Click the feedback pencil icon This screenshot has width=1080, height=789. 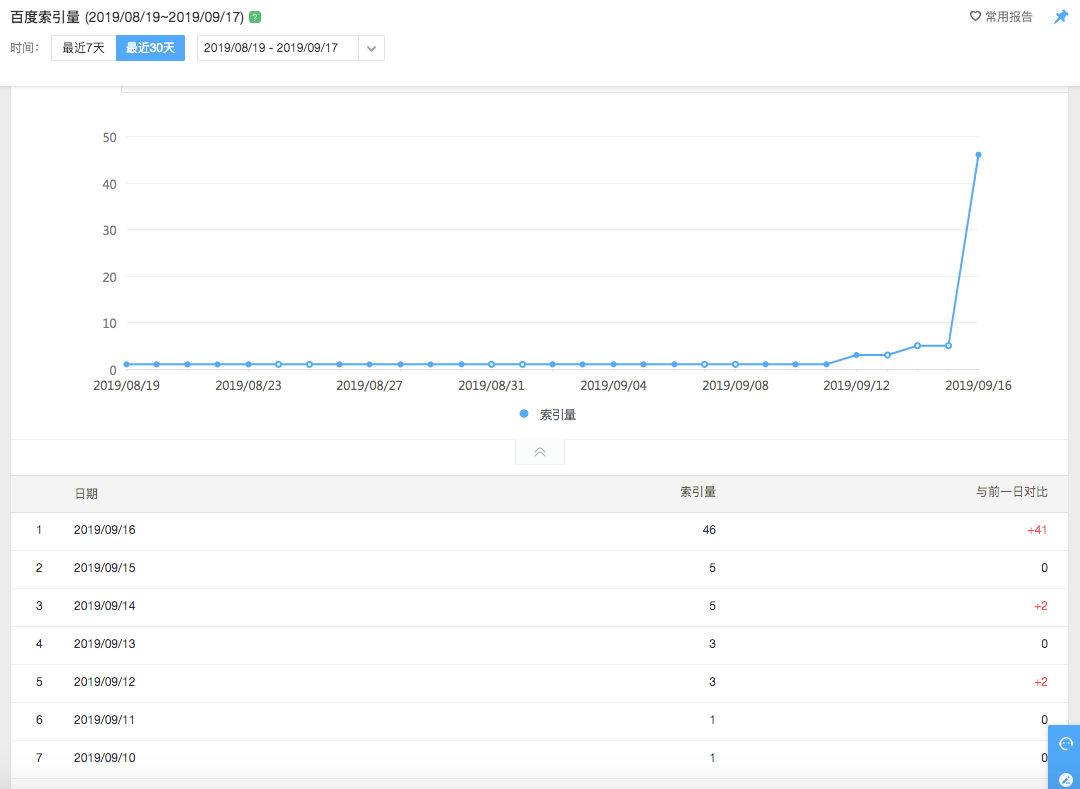pos(1065,778)
